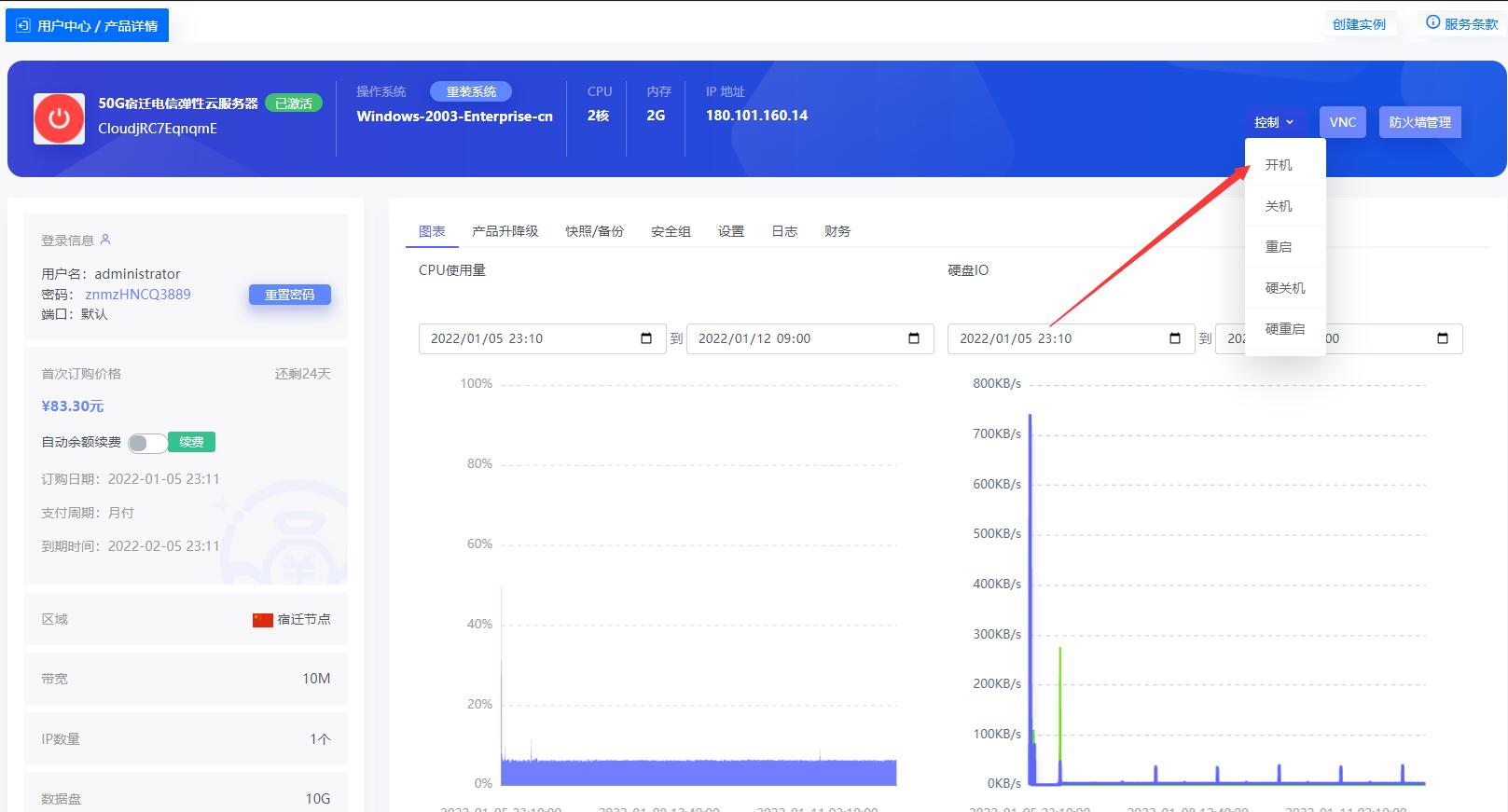The image size is (1508, 812).
Task: Select 硬关机 from the control menu
Action: click(1285, 288)
